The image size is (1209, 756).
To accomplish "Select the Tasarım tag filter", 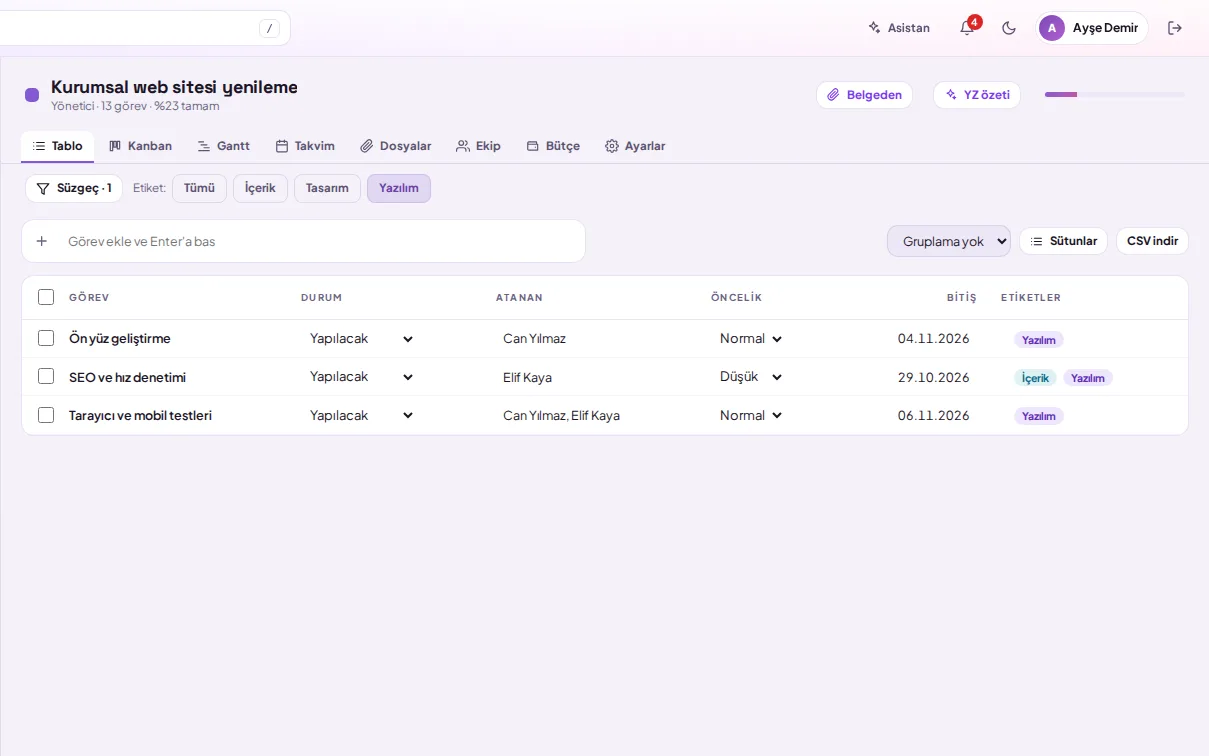I will point(327,188).
